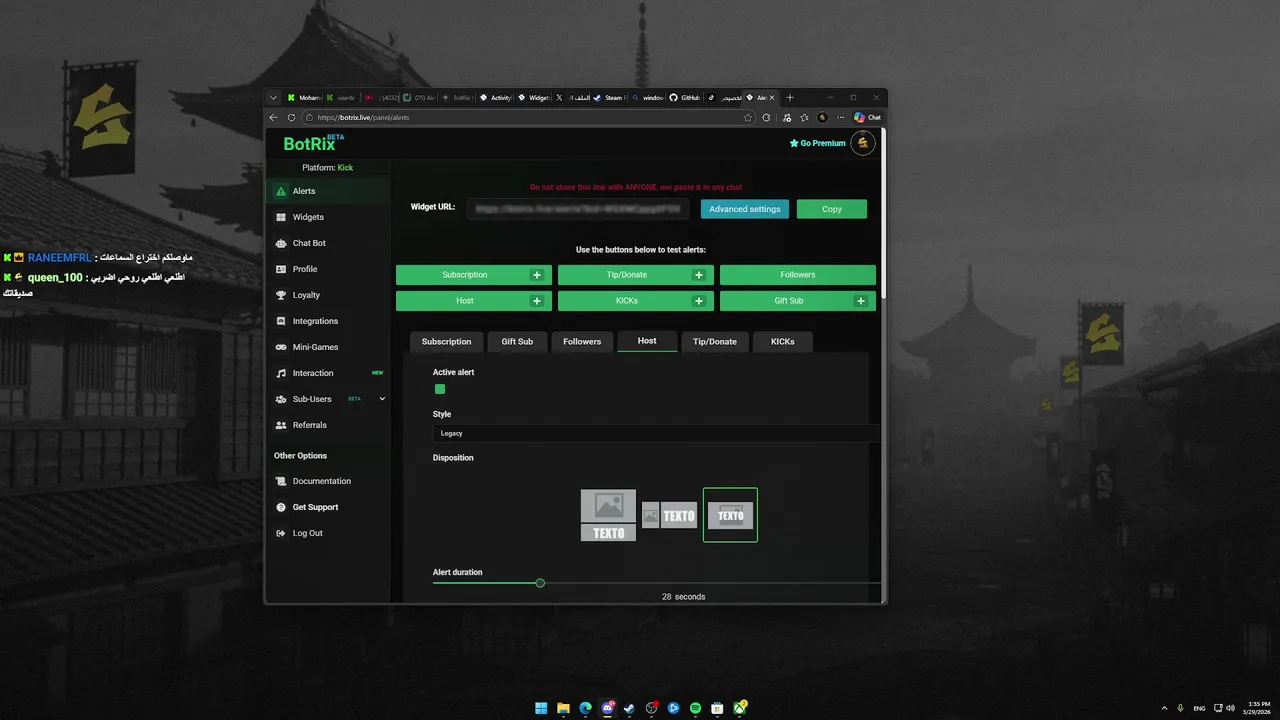Open the browser tab list dropdown
Screen dimensions: 1280x720
point(273,98)
